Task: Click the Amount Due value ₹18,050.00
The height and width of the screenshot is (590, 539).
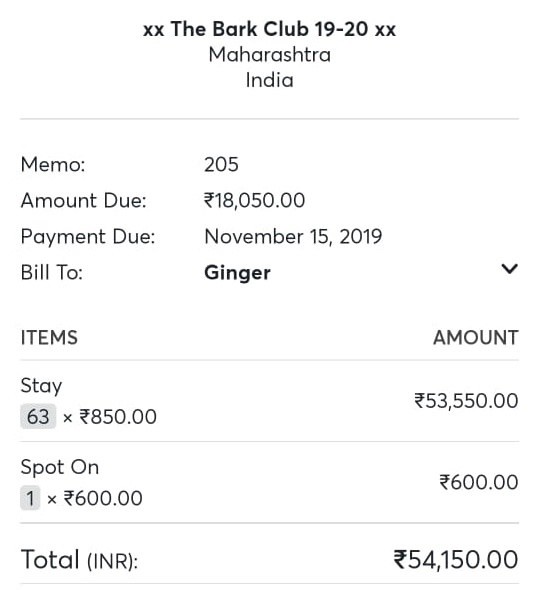Action: pos(254,201)
